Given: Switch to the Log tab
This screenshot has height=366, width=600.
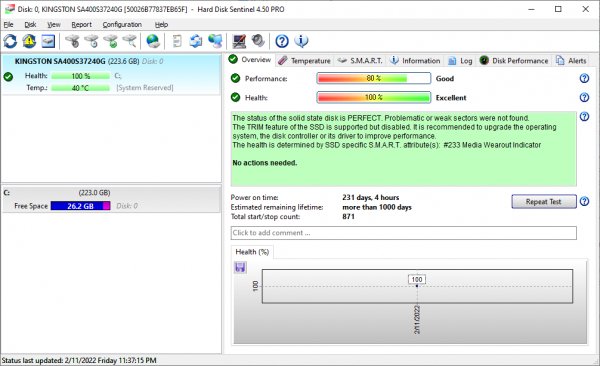Looking at the screenshot, I should pyautogui.click(x=460, y=60).
